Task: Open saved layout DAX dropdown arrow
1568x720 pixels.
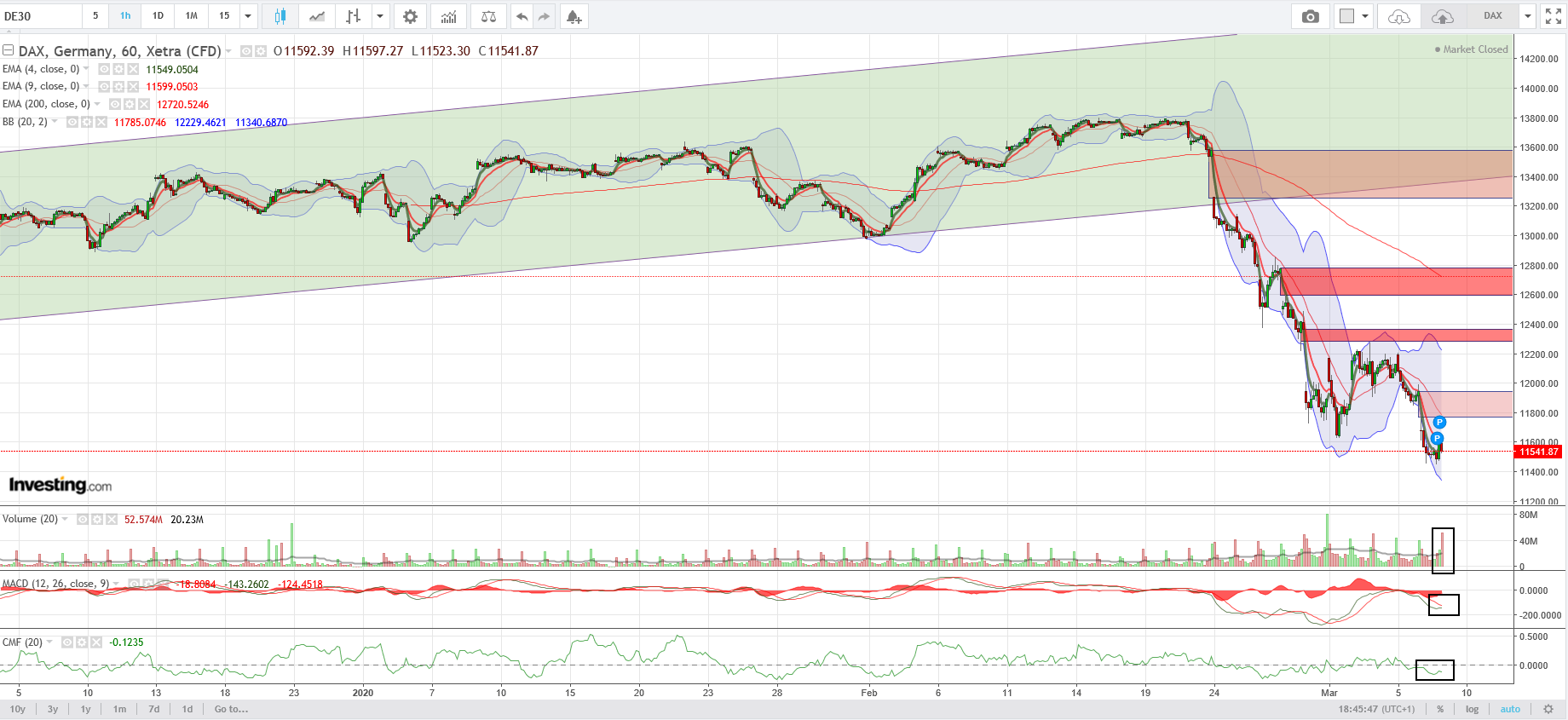Action: click(x=1528, y=16)
